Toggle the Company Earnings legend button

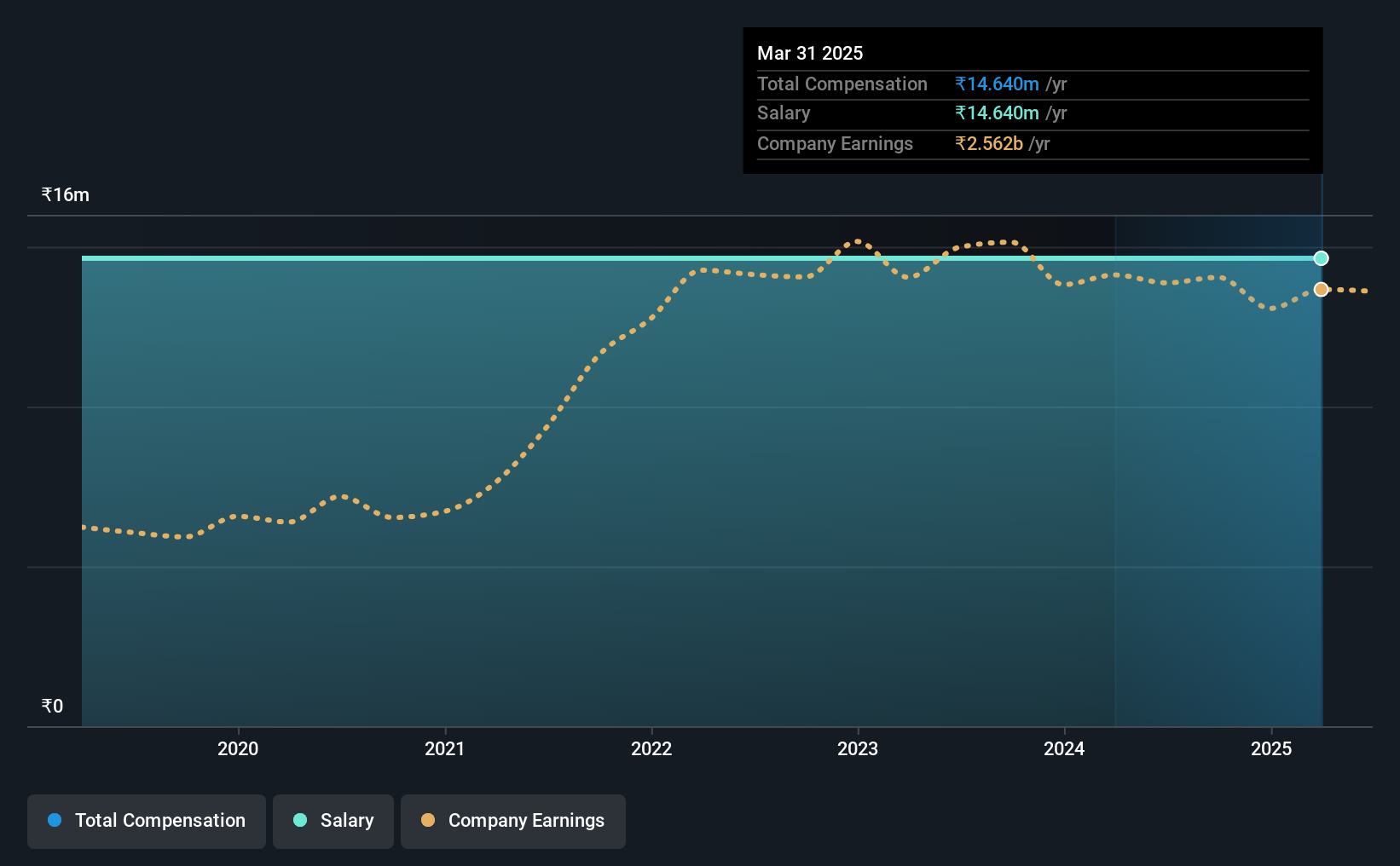click(513, 821)
